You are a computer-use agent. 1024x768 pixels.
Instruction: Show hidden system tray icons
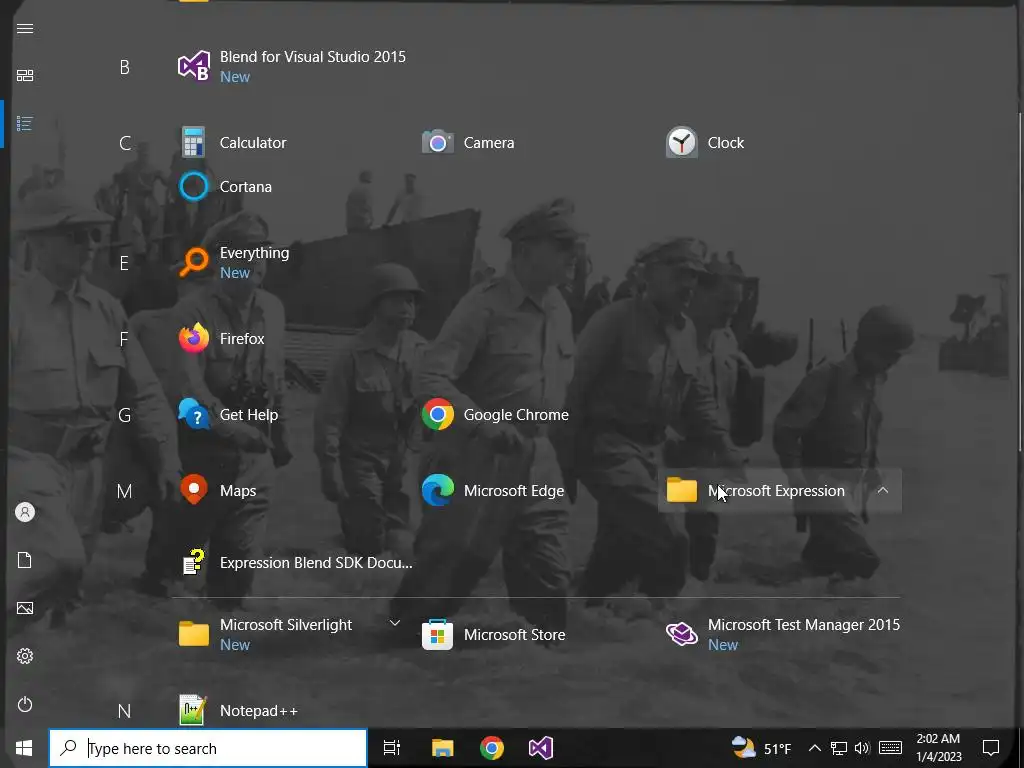(814, 748)
